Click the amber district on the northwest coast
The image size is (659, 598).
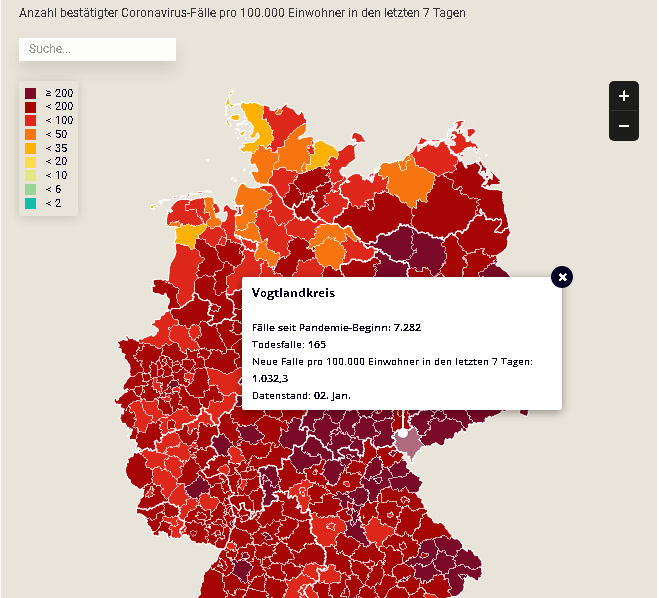(x=187, y=235)
